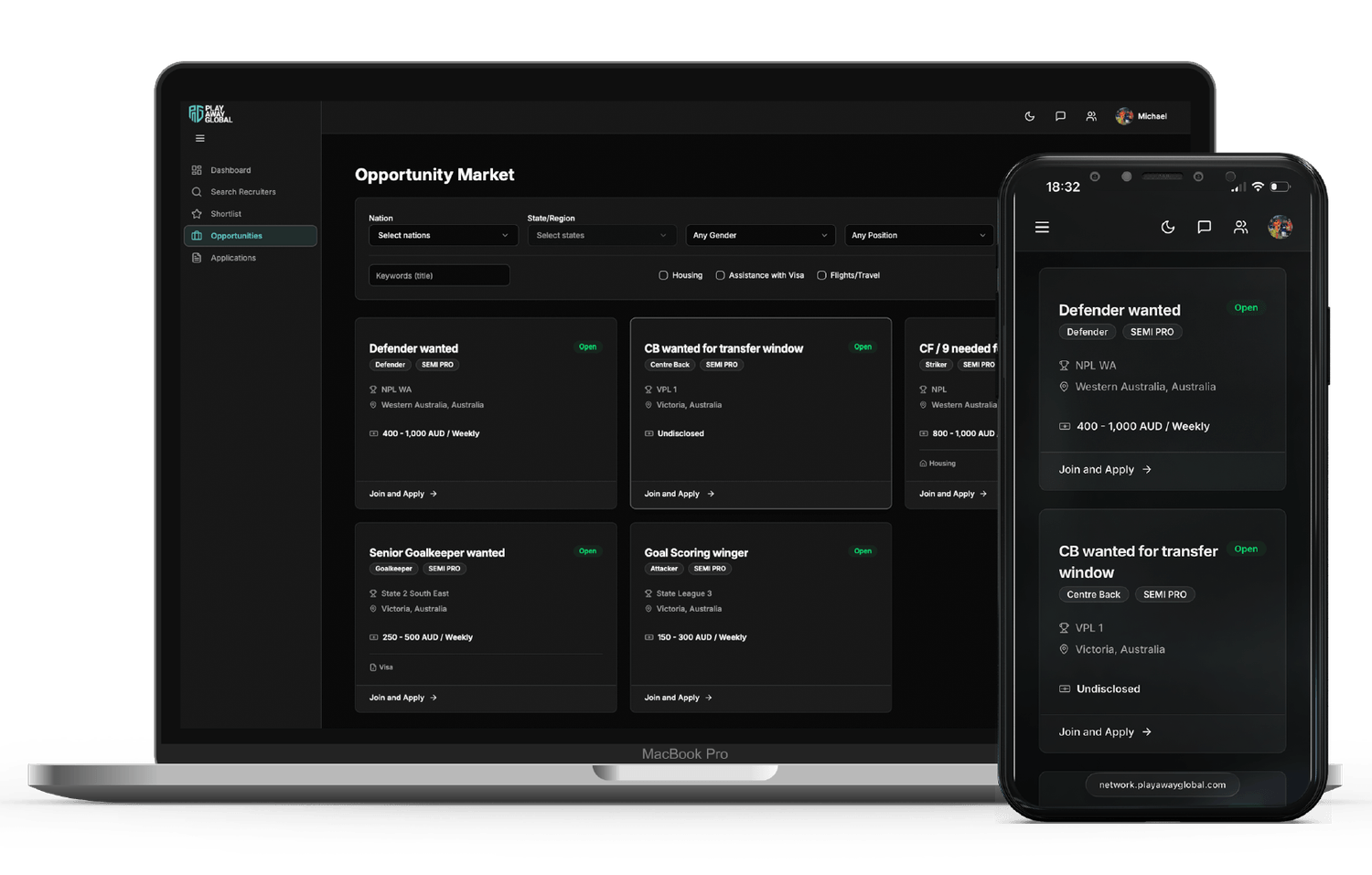Image resolution: width=1372 pixels, height=875 pixels.
Task: Click trophy icon beside VPL 1 on laptop
Action: point(648,389)
